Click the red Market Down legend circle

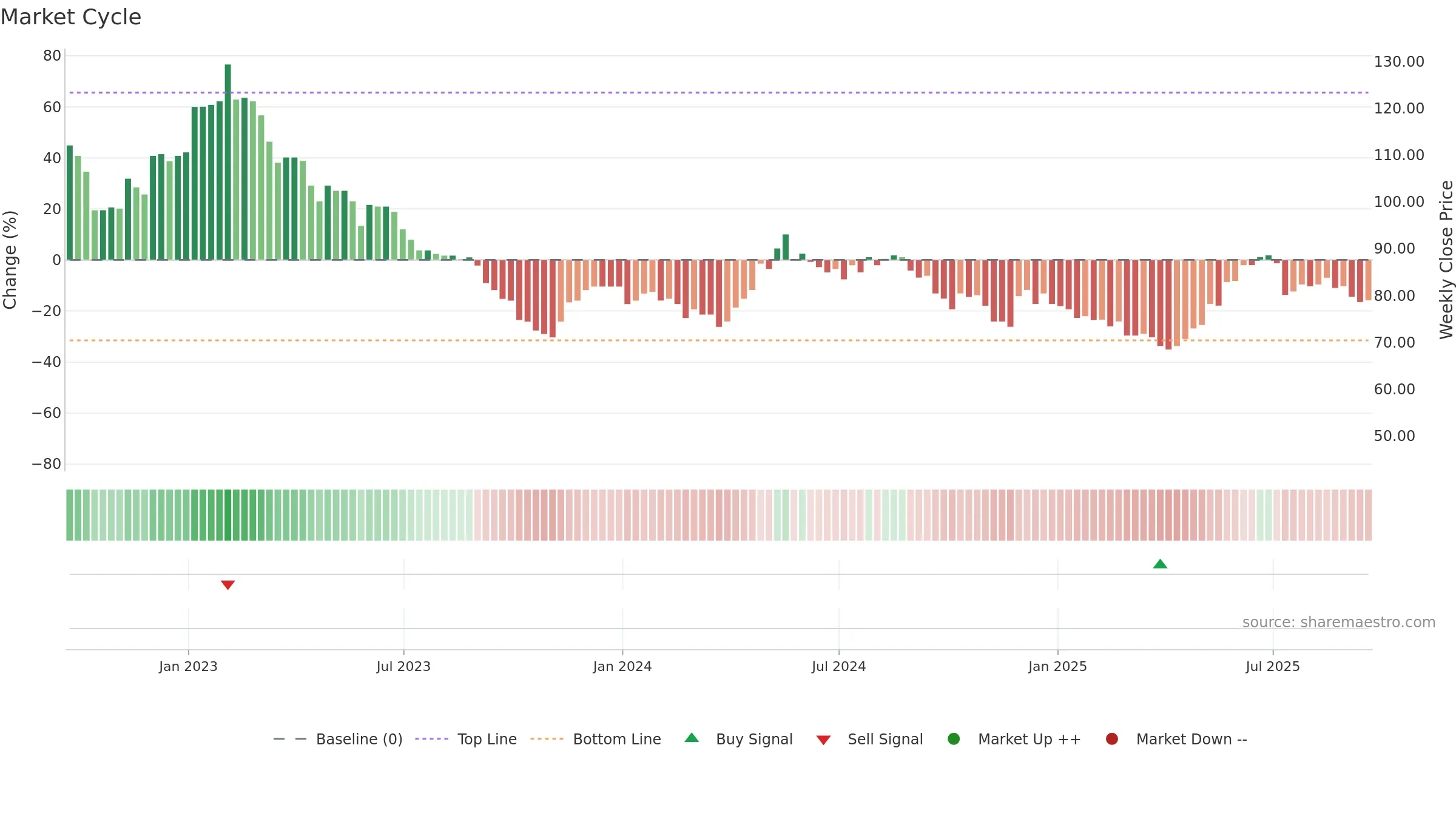[x=1112, y=739]
